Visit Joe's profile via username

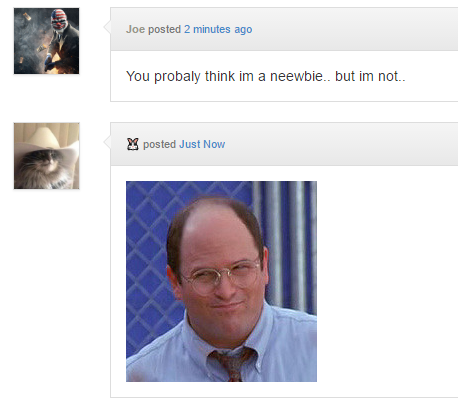(x=135, y=29)
